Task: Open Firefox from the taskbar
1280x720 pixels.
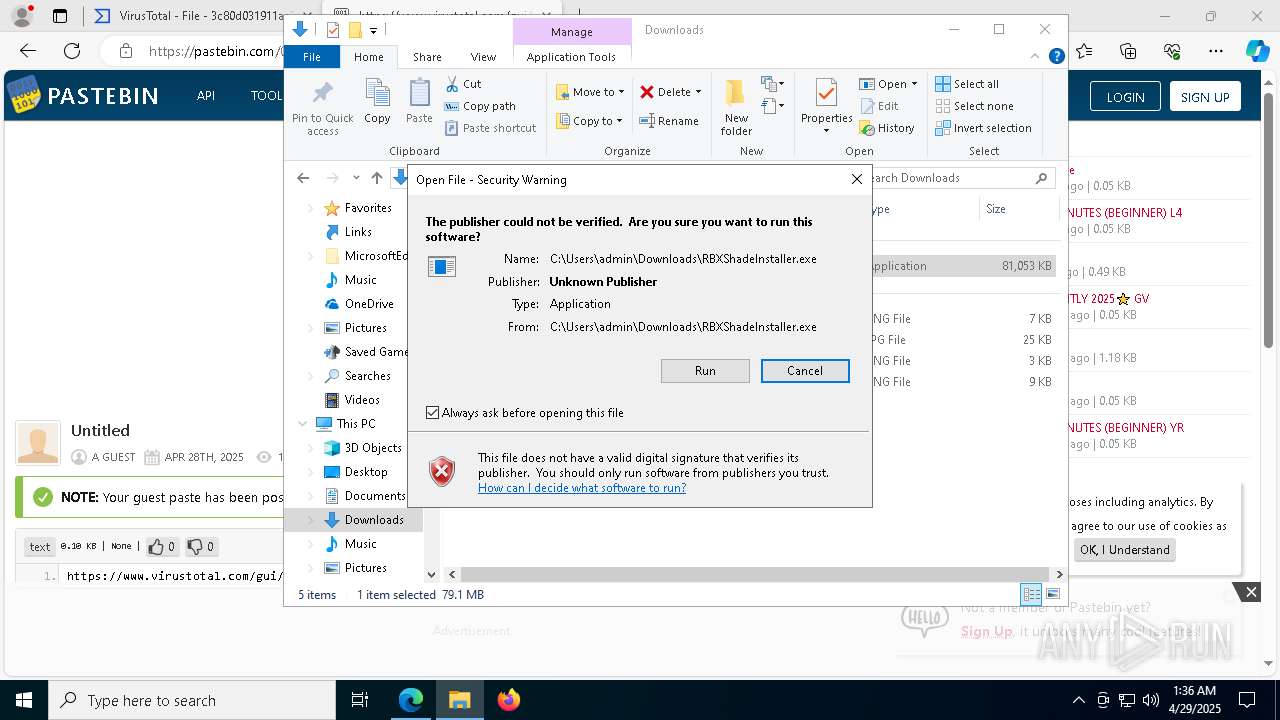Action: (x=508, y=700)
